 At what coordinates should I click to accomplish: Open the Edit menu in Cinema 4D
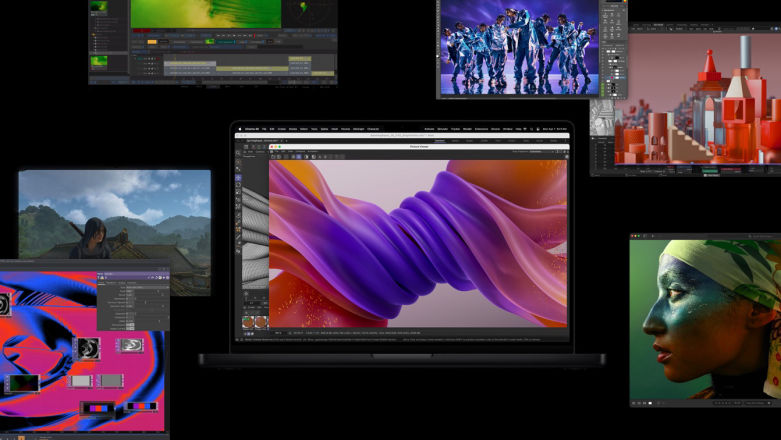click(272, 129)
